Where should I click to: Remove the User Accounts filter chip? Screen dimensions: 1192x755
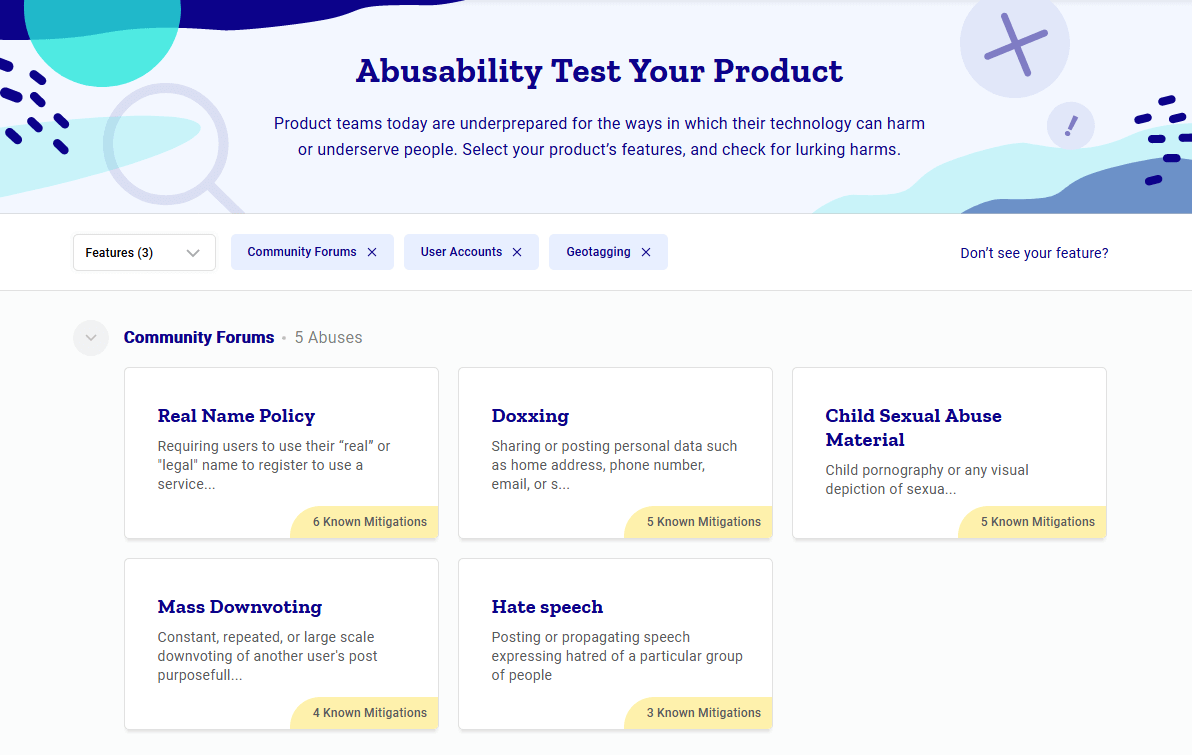pyautogui.click(x=517, y=252)
